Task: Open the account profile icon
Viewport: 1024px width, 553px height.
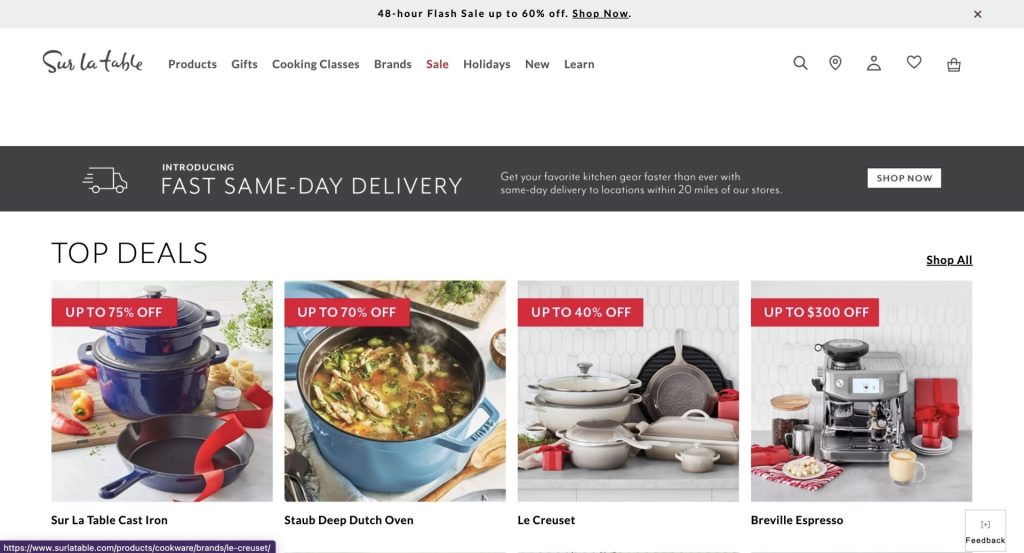Action: pos(874,63)
